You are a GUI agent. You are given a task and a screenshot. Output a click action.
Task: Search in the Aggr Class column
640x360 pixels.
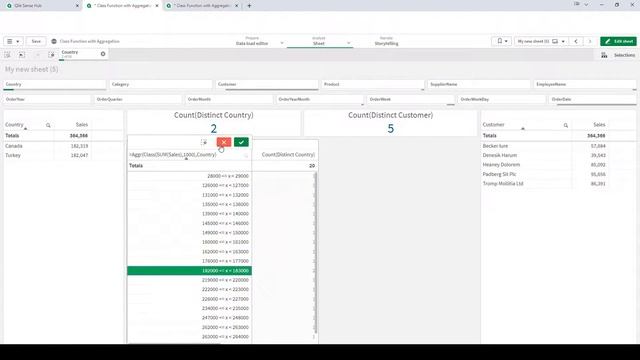pos(246,156)
